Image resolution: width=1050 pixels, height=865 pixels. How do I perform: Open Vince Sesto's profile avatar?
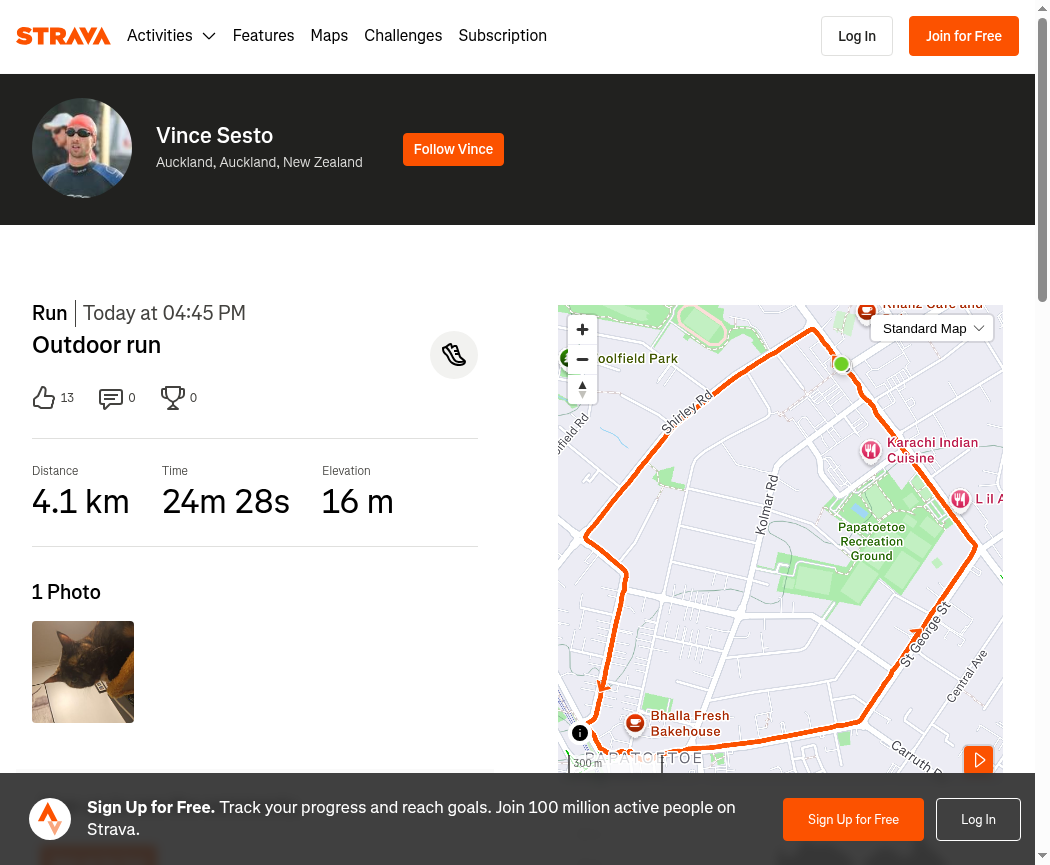pyautogui.click(x=82, y=148)
